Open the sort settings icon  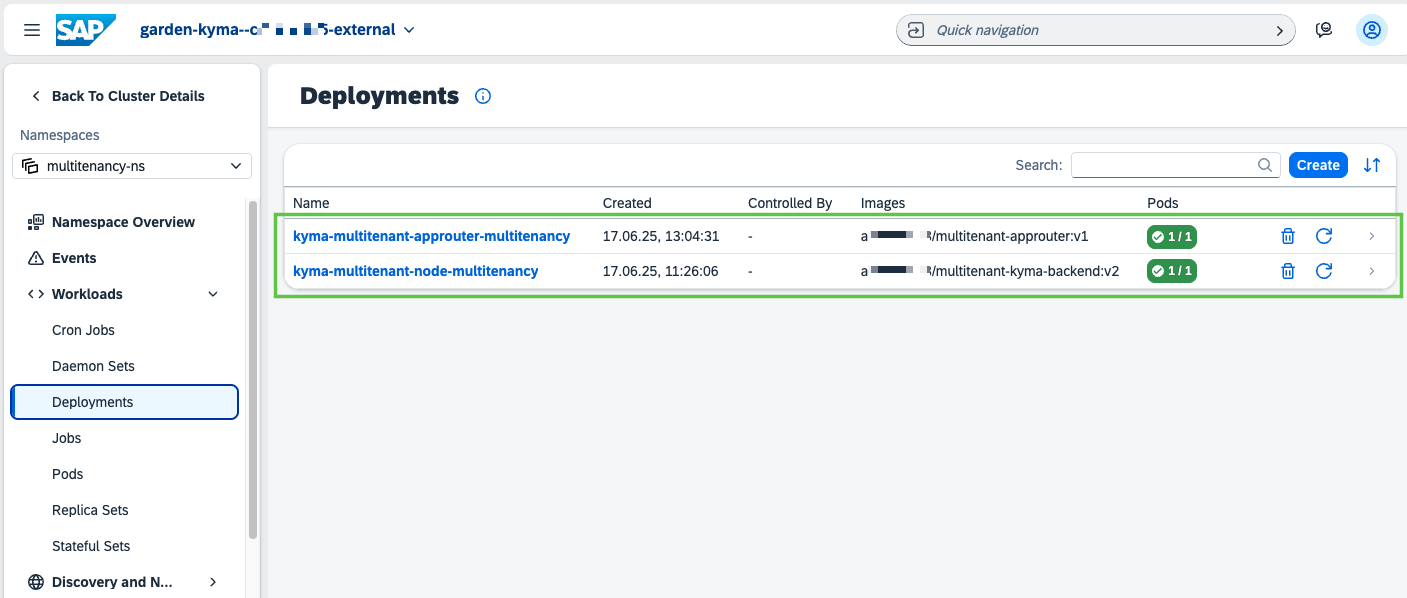pos(1372,165)
